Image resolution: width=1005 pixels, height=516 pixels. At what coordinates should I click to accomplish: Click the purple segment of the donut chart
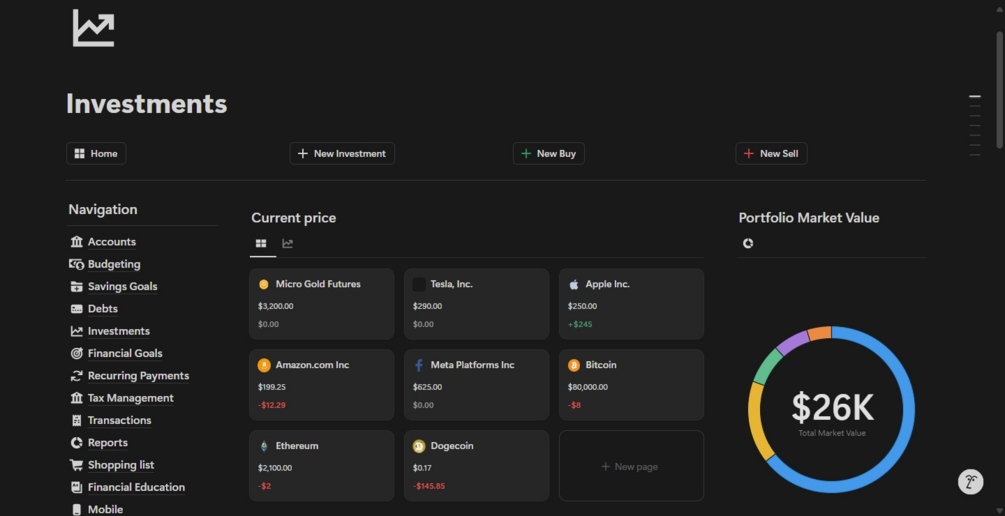tap(792, 342)
